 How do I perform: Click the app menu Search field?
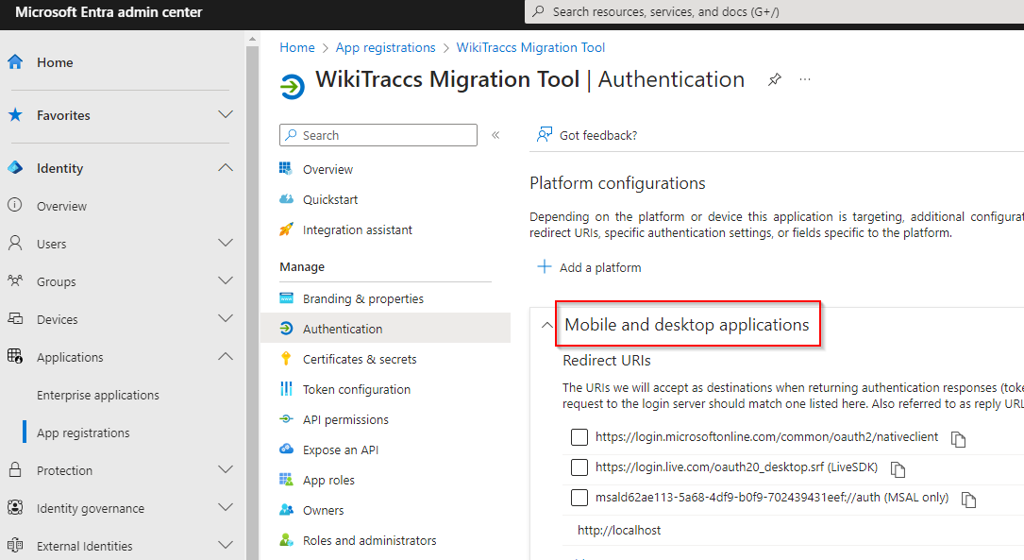coord(378,135)
